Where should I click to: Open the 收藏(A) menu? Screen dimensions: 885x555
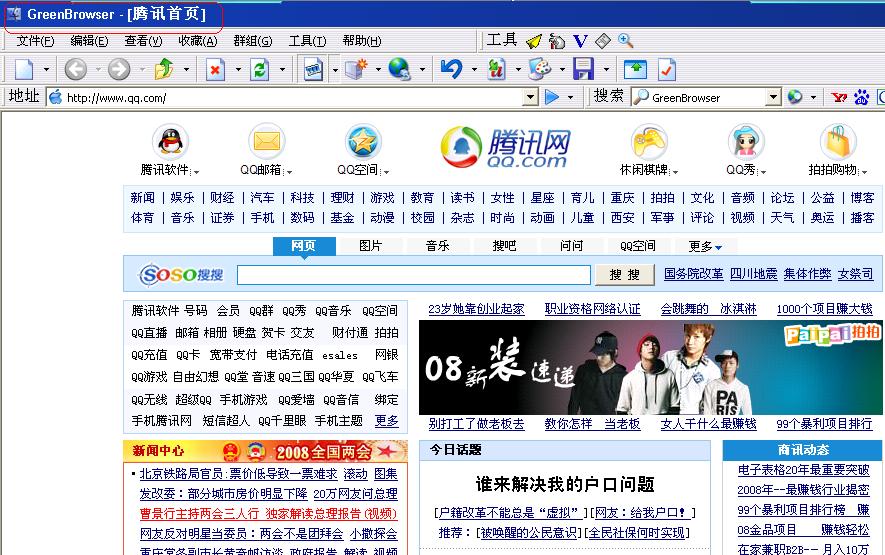click(x=198, y=41)
